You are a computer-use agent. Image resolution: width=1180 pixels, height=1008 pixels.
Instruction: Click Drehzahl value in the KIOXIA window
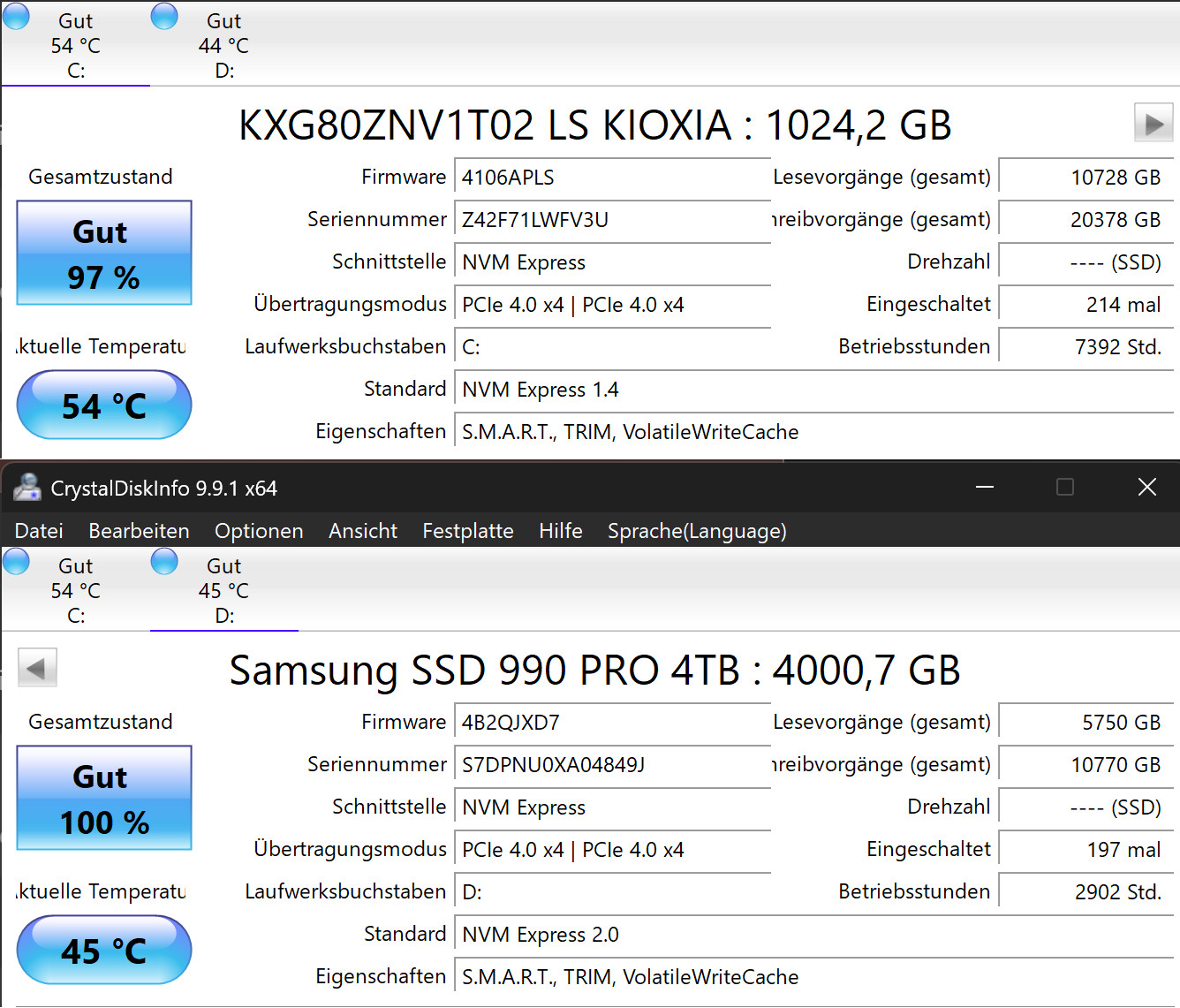point(1085,261)
